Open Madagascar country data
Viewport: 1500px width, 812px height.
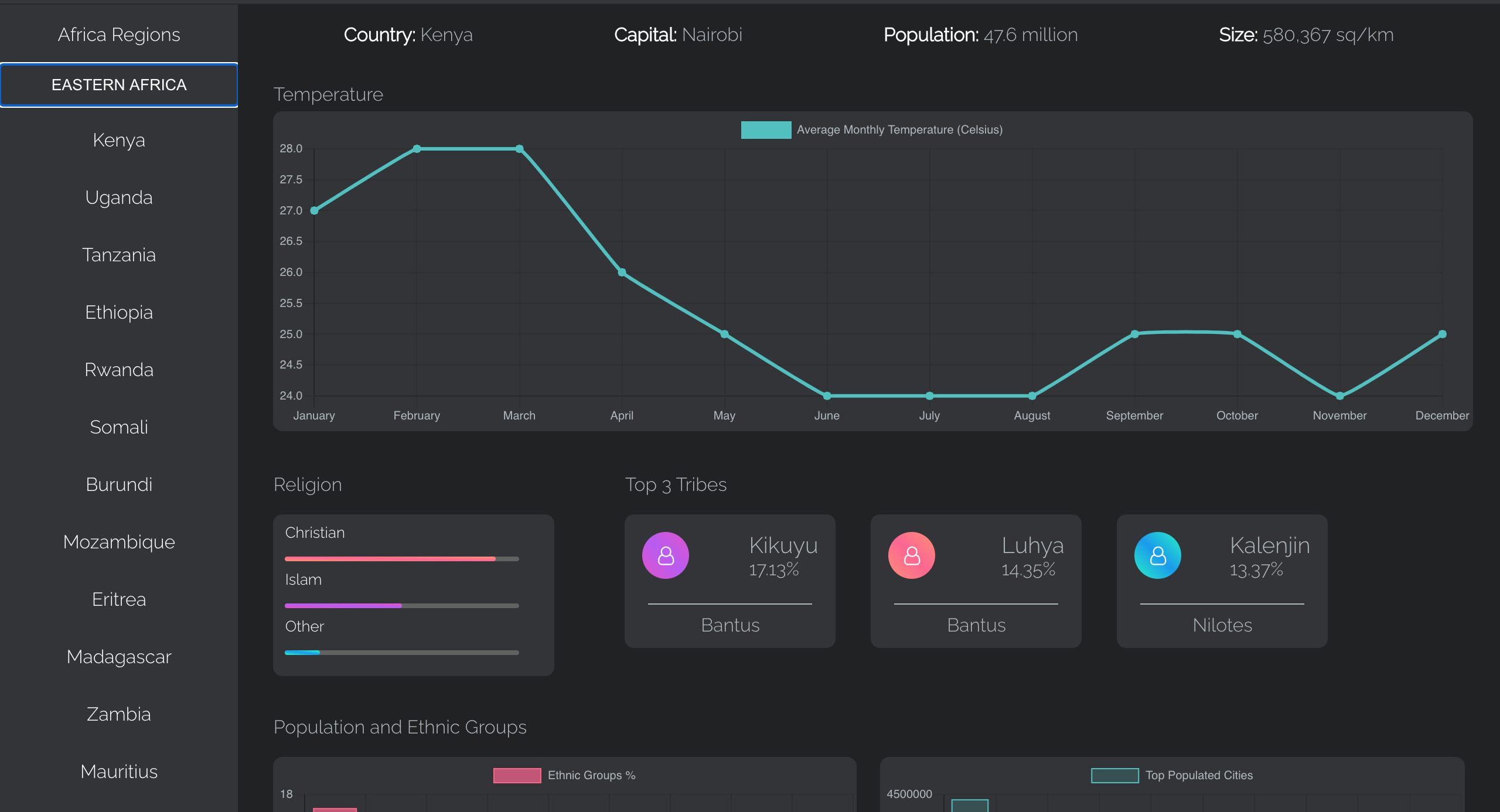(119, 657)
